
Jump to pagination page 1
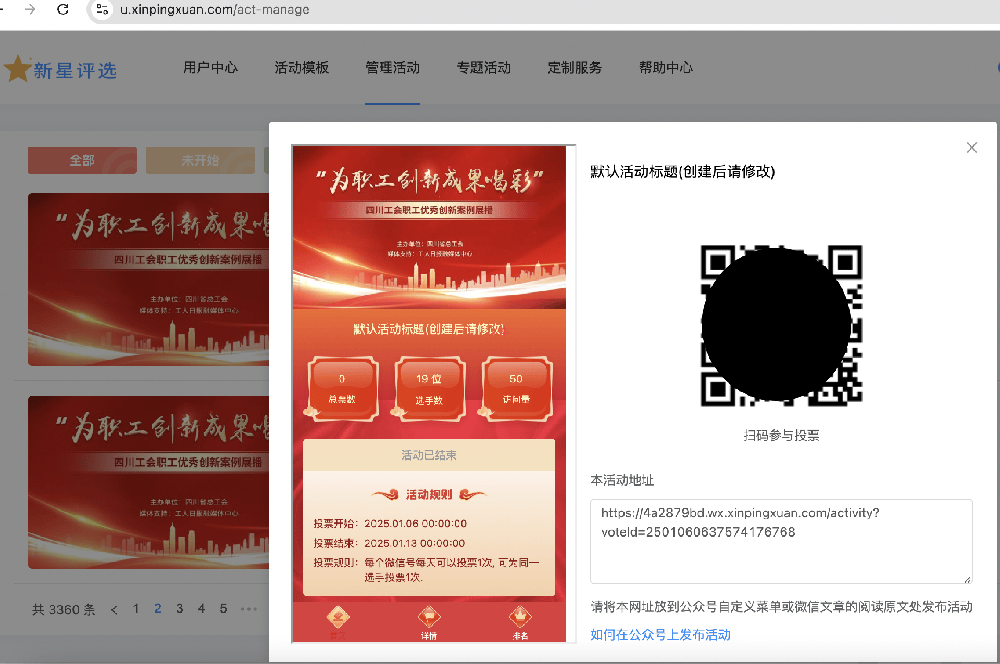click(136, 609)
